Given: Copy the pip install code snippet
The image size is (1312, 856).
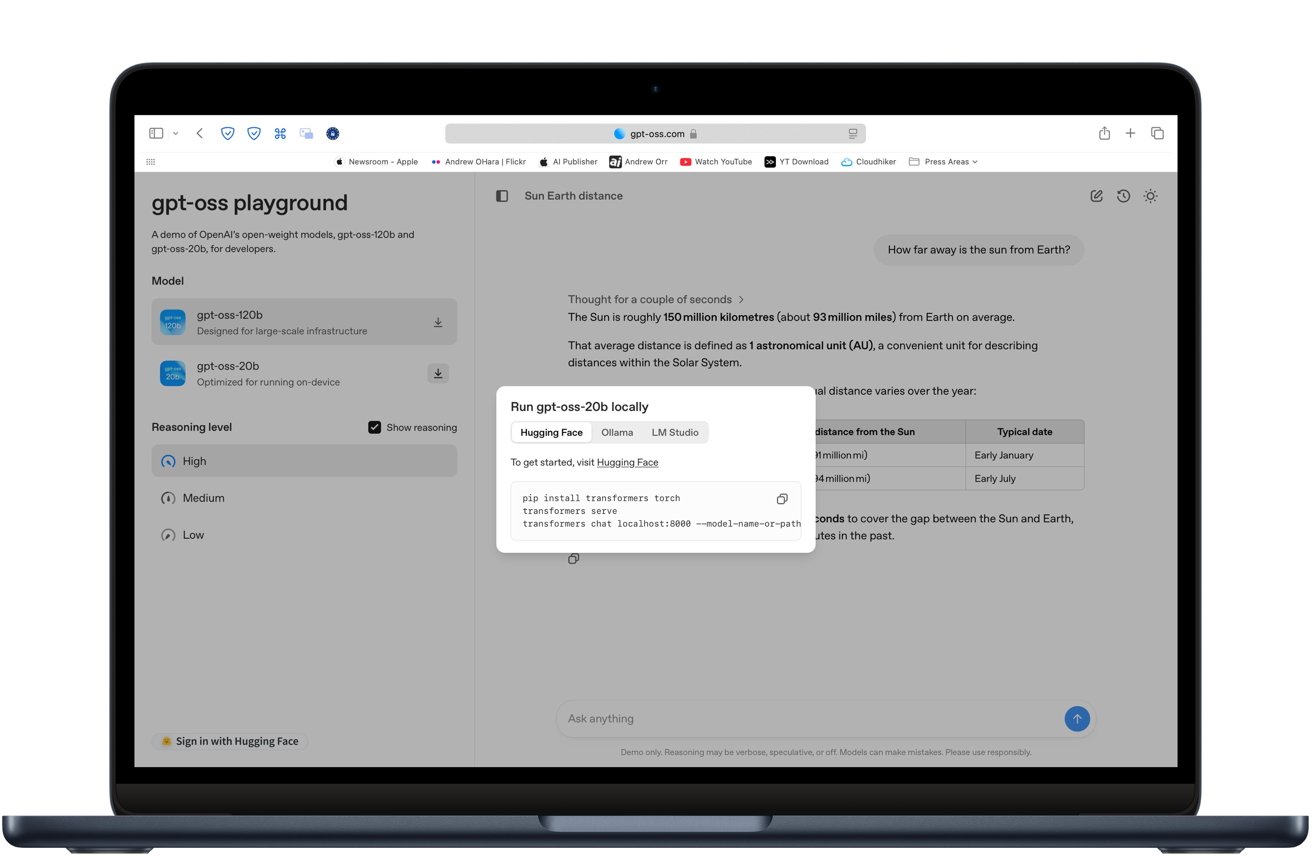Looking at the screenshot, I should click(782, 499).
